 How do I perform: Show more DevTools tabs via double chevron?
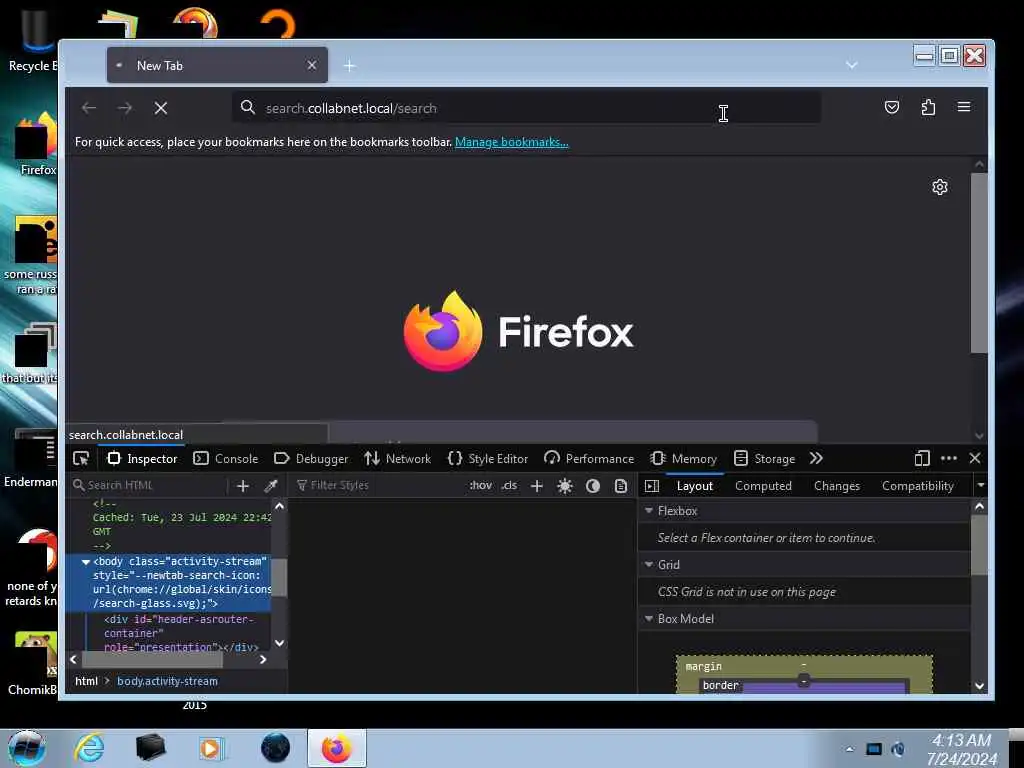click(x=816, y=458)
